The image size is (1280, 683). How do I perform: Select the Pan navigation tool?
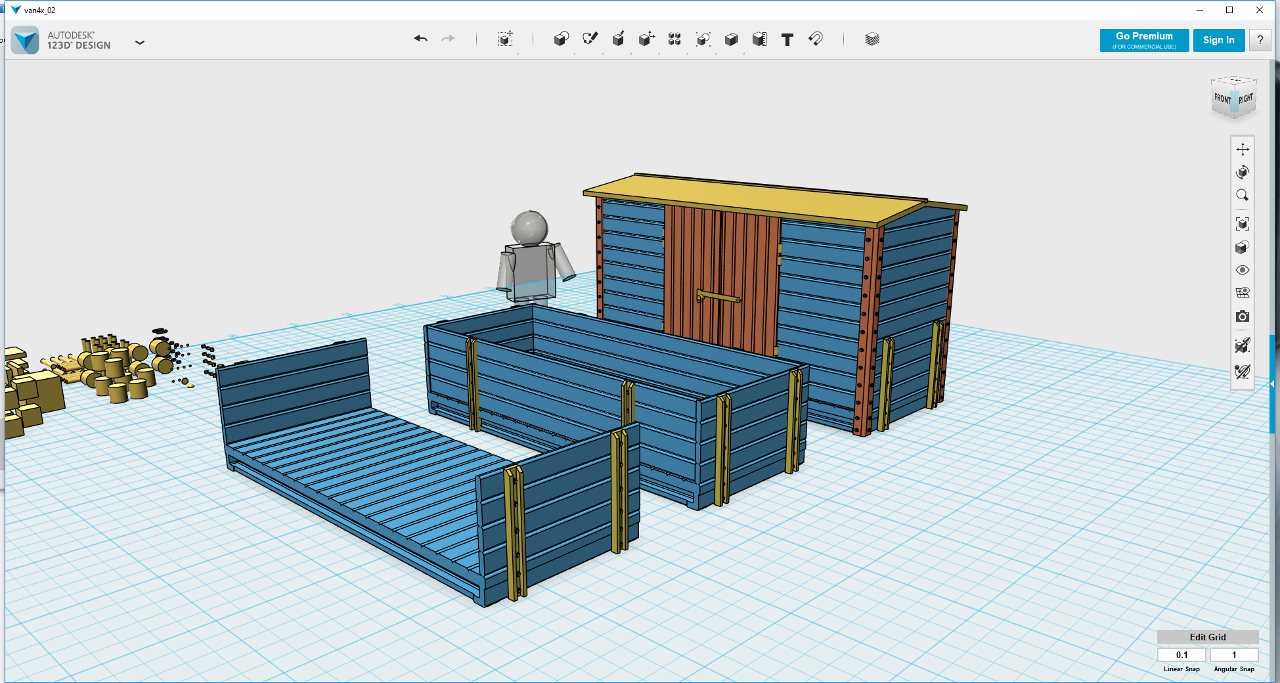1242,149
